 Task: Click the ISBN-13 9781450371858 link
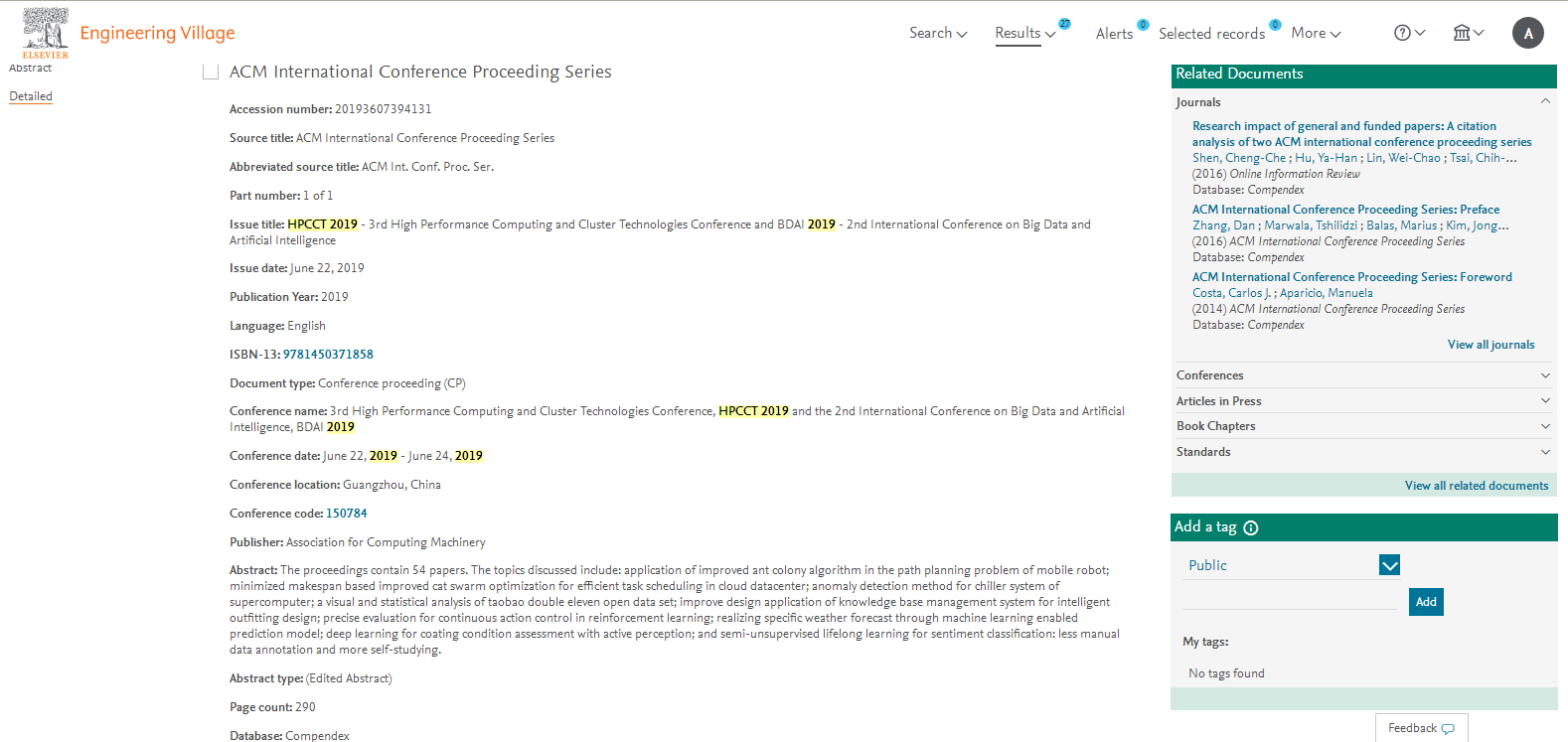pos(328,355)
